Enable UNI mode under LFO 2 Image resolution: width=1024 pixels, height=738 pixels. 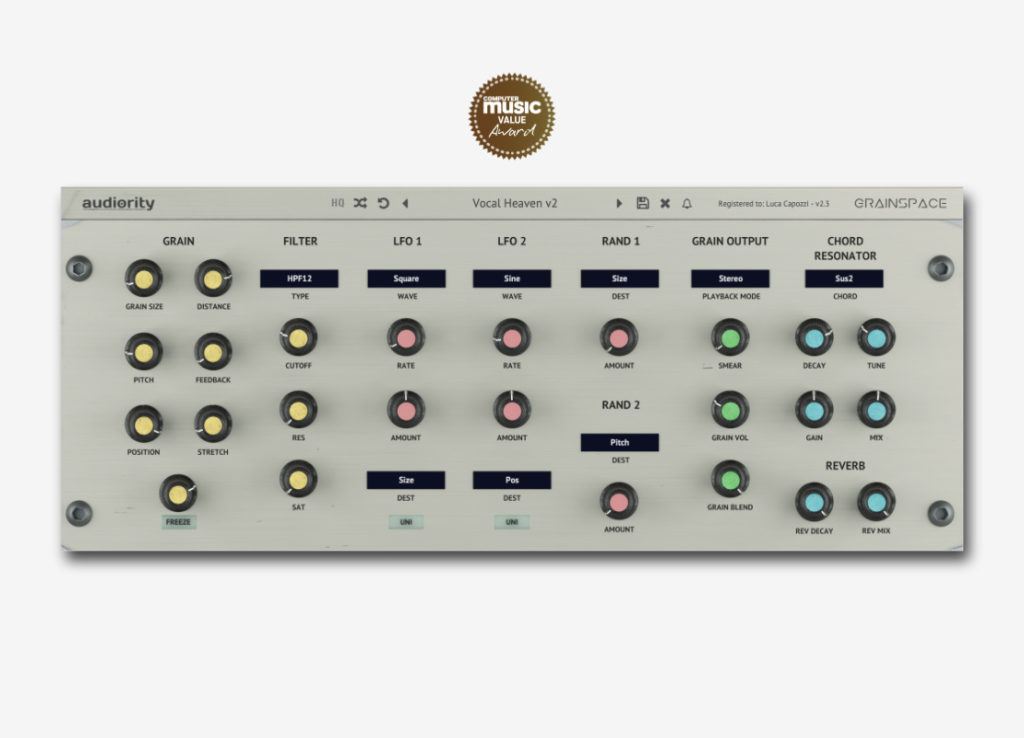tap(512, 521)
